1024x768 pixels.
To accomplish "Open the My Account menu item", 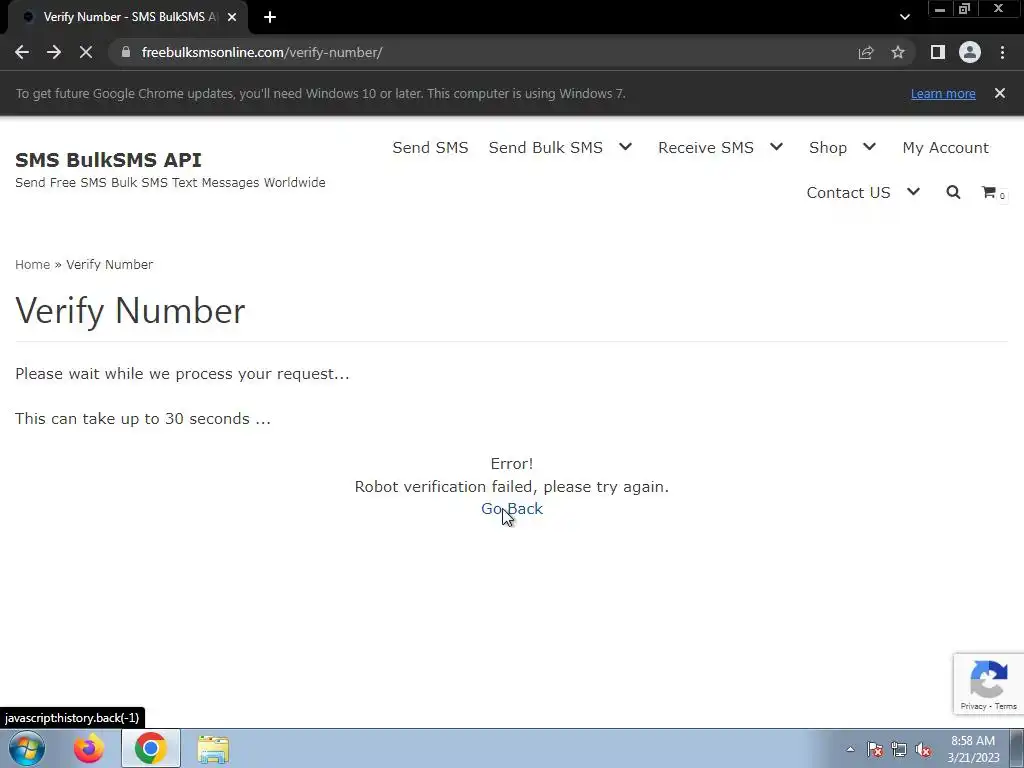I will tap(946, 148).
